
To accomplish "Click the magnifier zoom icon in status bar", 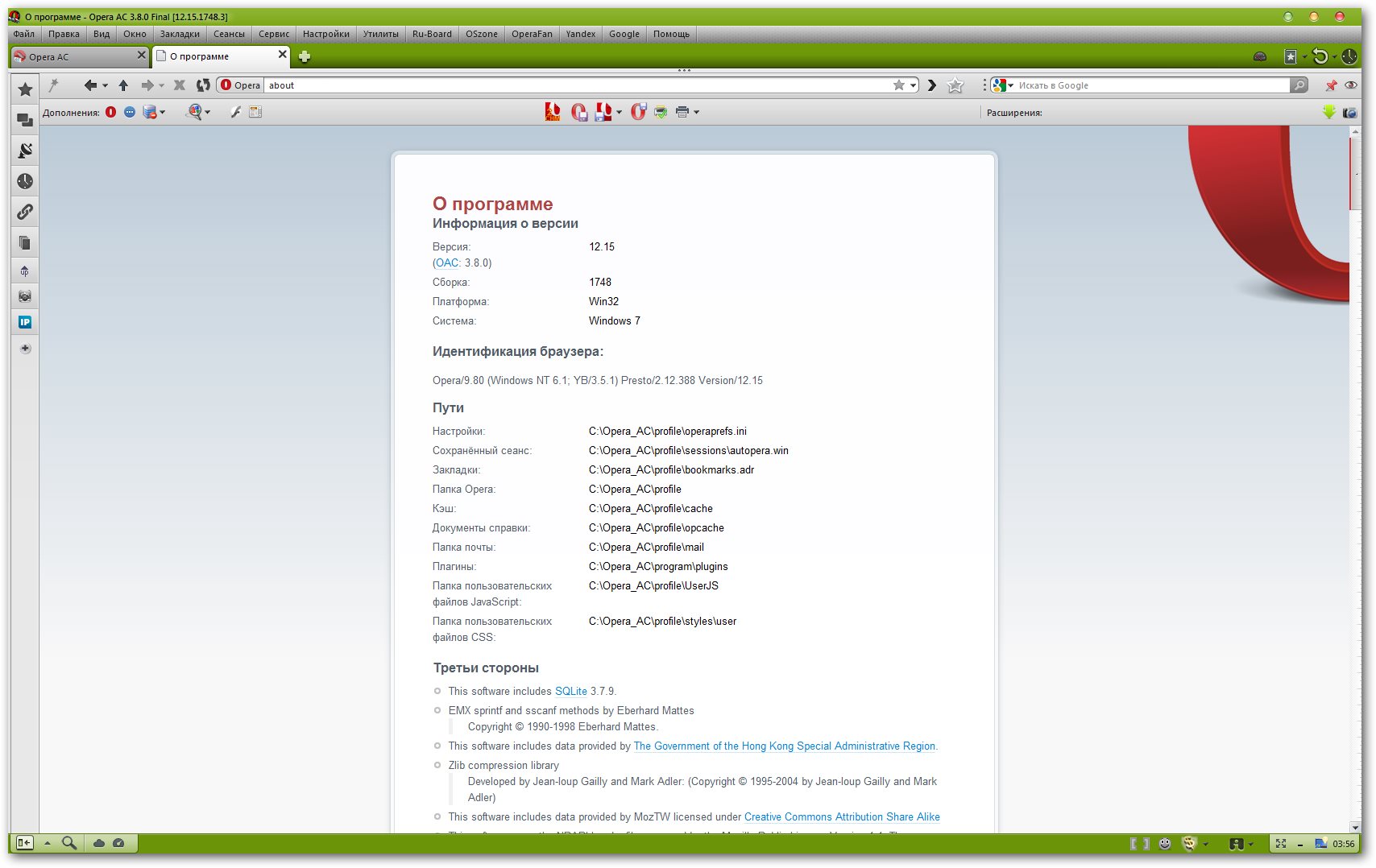I will point(69,843).
